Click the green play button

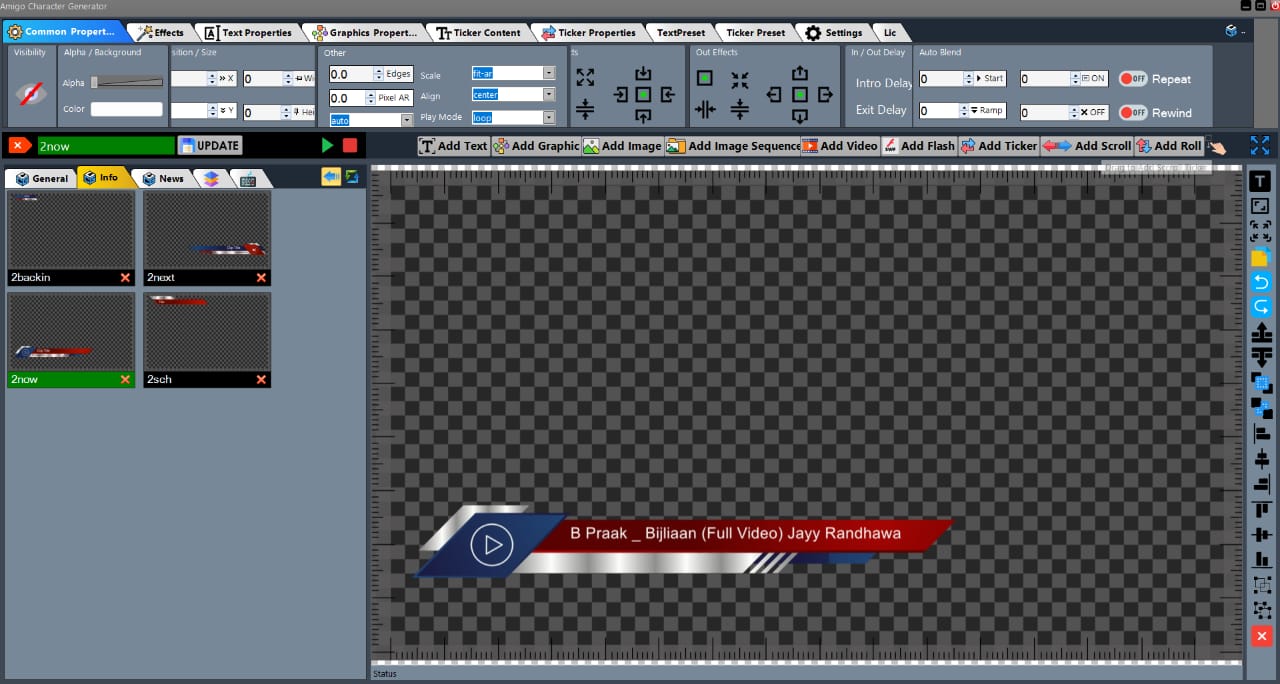click(327, 145)
